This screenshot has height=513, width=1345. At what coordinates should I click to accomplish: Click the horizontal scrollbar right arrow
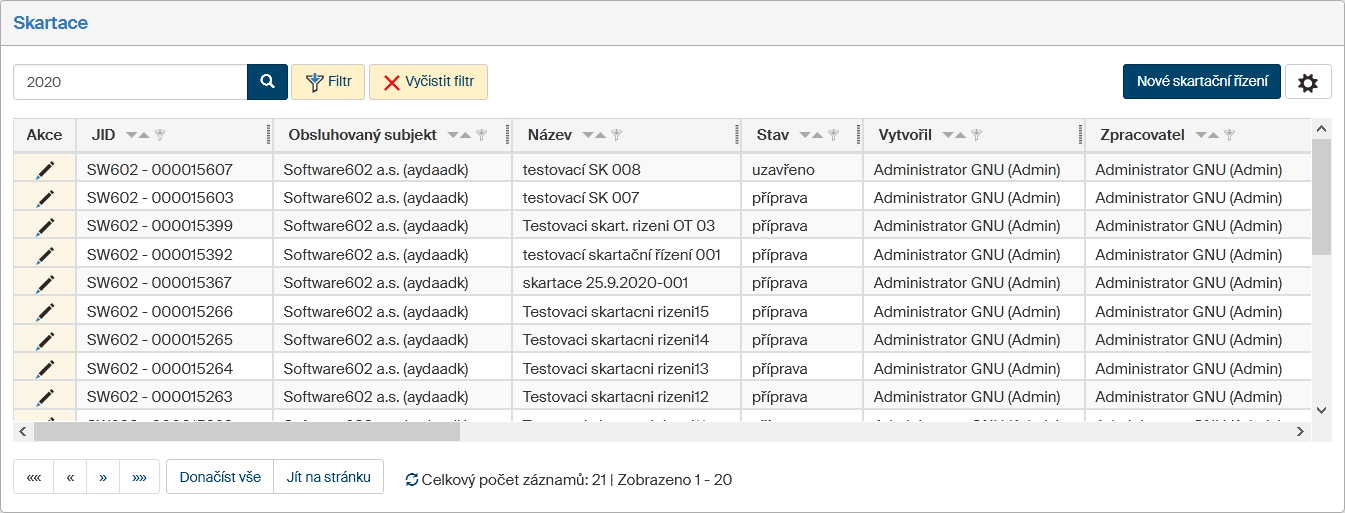[x=1300, y=432]
